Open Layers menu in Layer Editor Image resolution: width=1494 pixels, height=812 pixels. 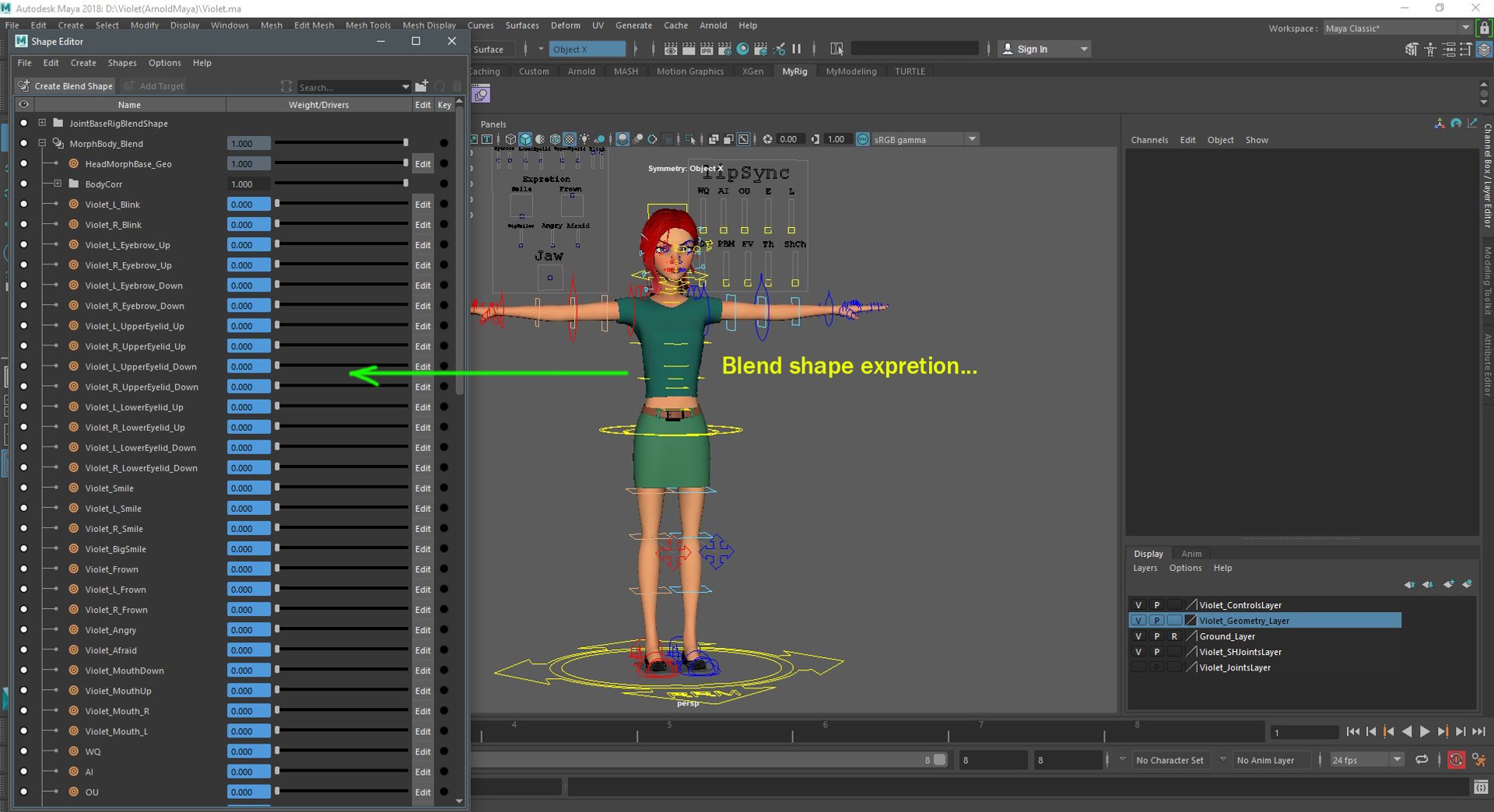[1145, 568]
